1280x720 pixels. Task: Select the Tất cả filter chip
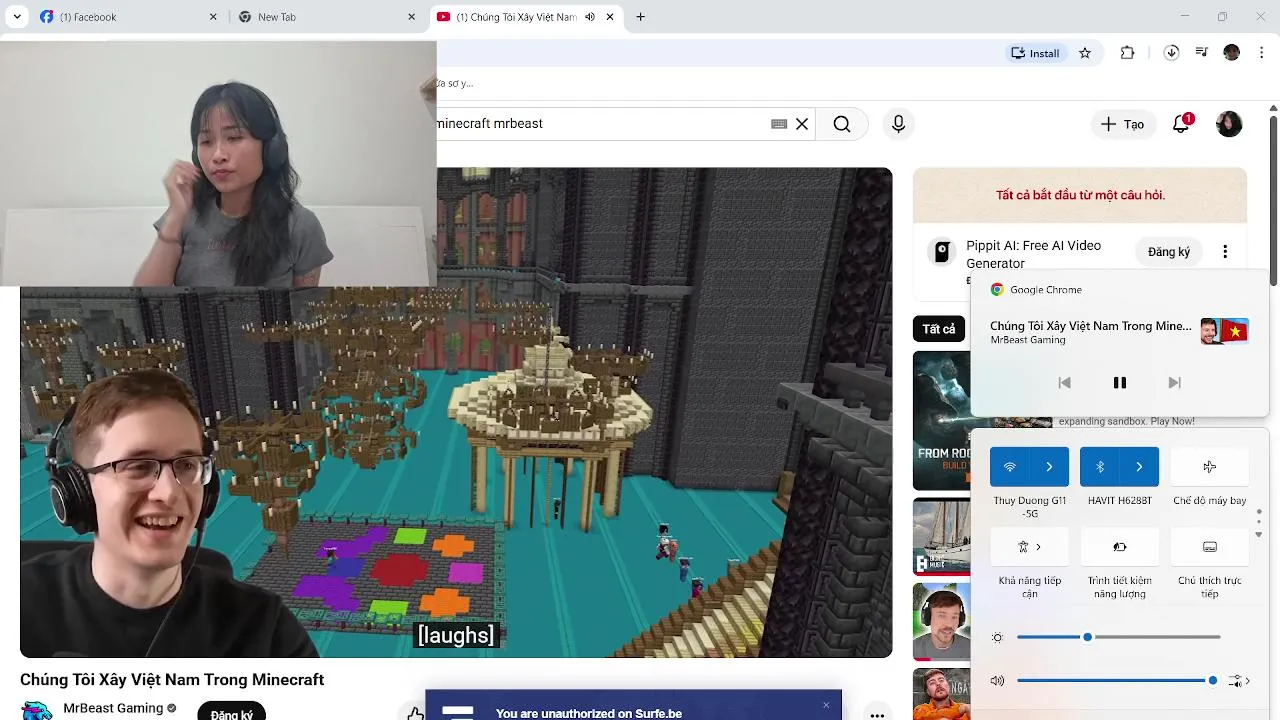[x=939, y=329]
